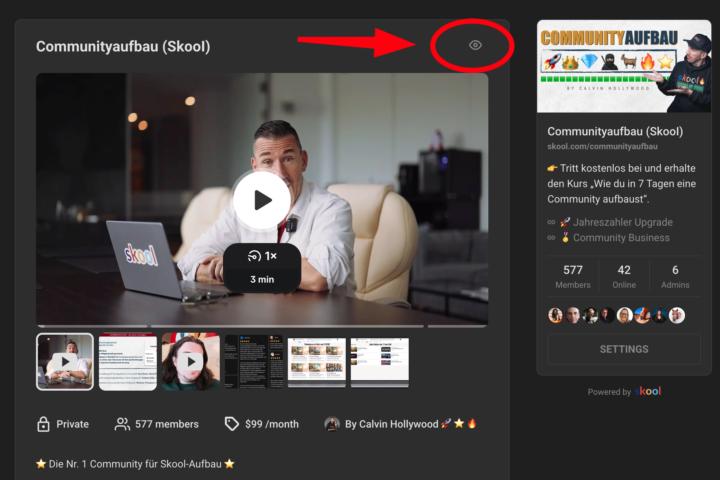
Task: Select the fourth dark reviews thumbnail
Action: [x=254, y=361]
